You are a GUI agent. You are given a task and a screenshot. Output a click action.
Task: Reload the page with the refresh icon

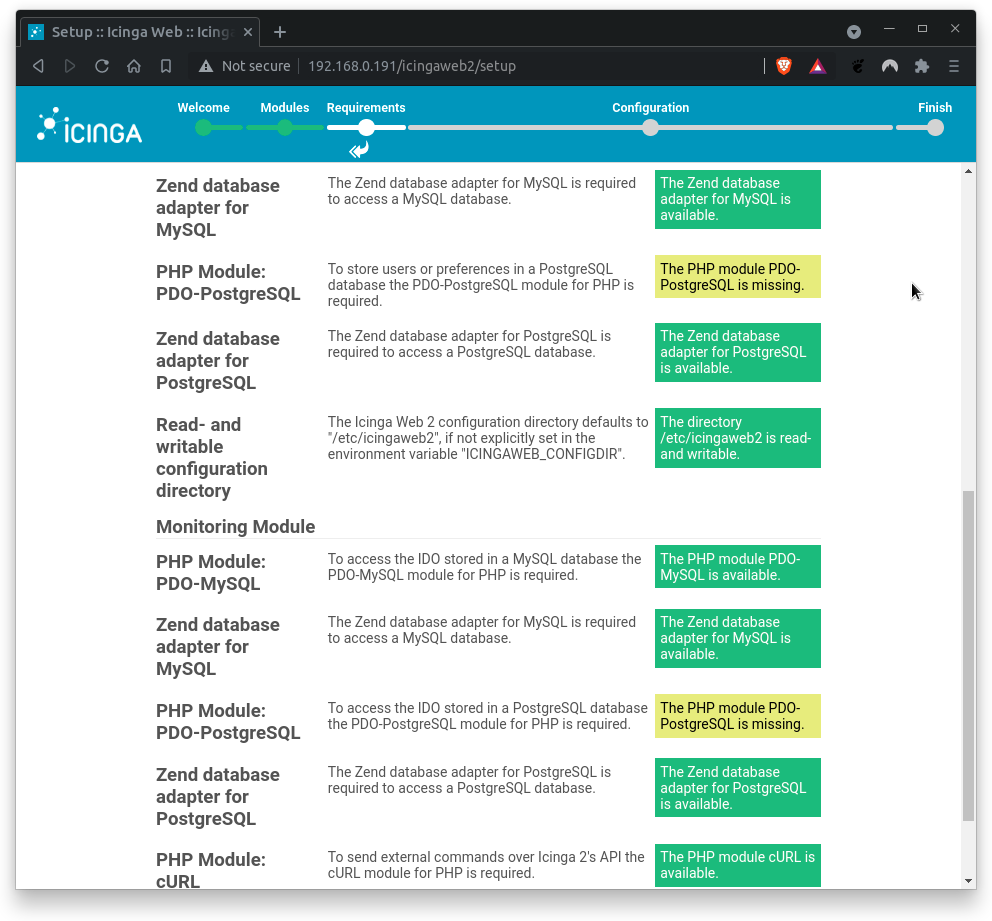pyautogui.click(x=102, y=66)
